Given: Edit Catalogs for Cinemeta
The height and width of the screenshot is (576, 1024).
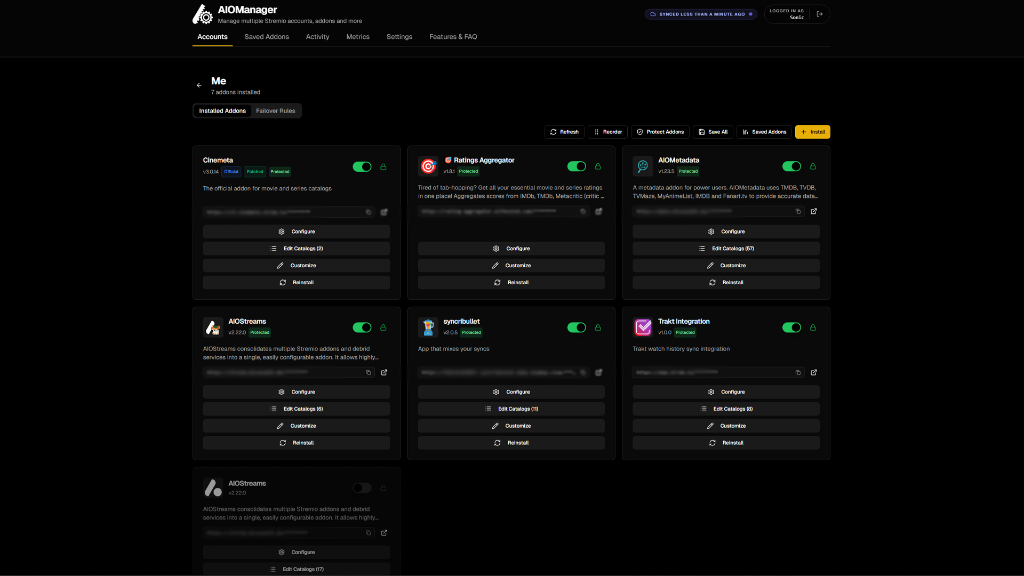Looking at the screenshot, I should pos(296,249).
